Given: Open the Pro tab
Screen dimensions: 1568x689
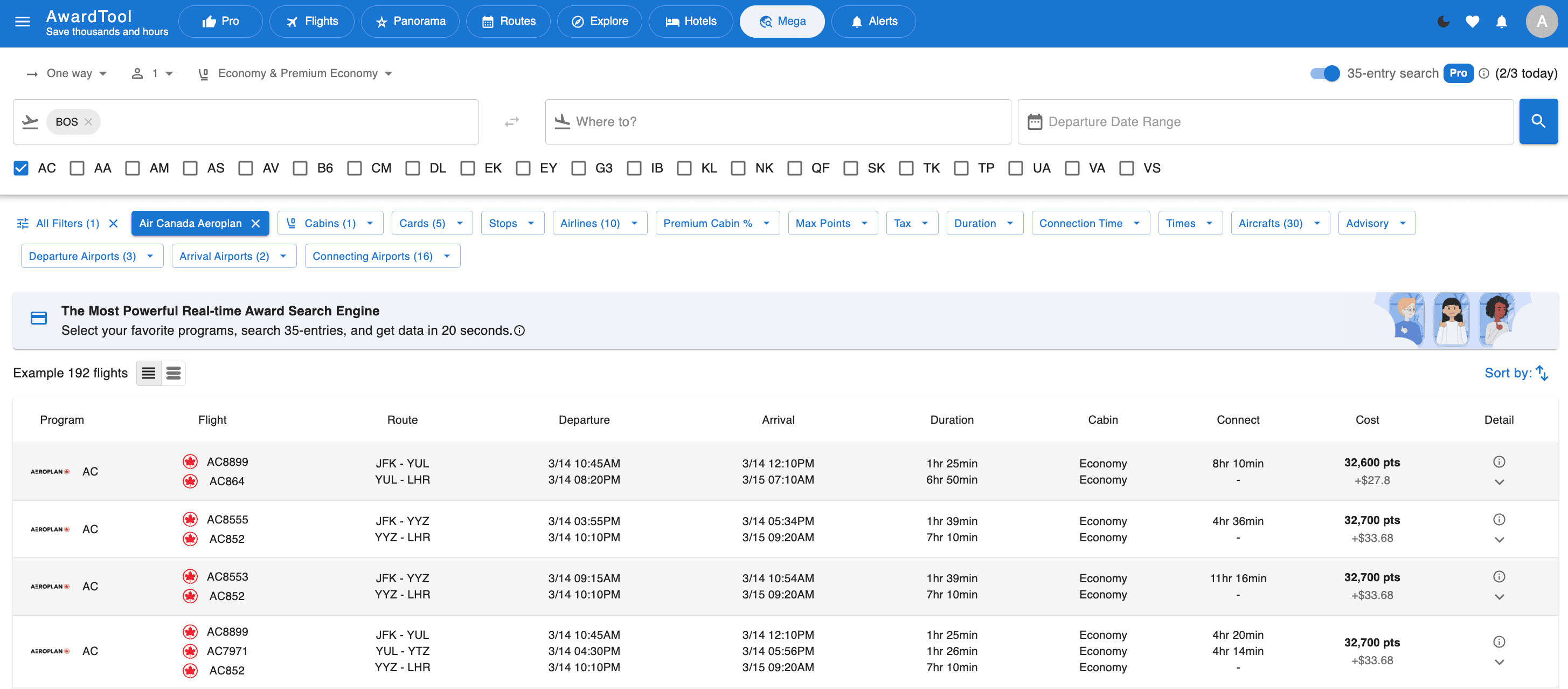Looking at the screenshot, I should point(220,22).
